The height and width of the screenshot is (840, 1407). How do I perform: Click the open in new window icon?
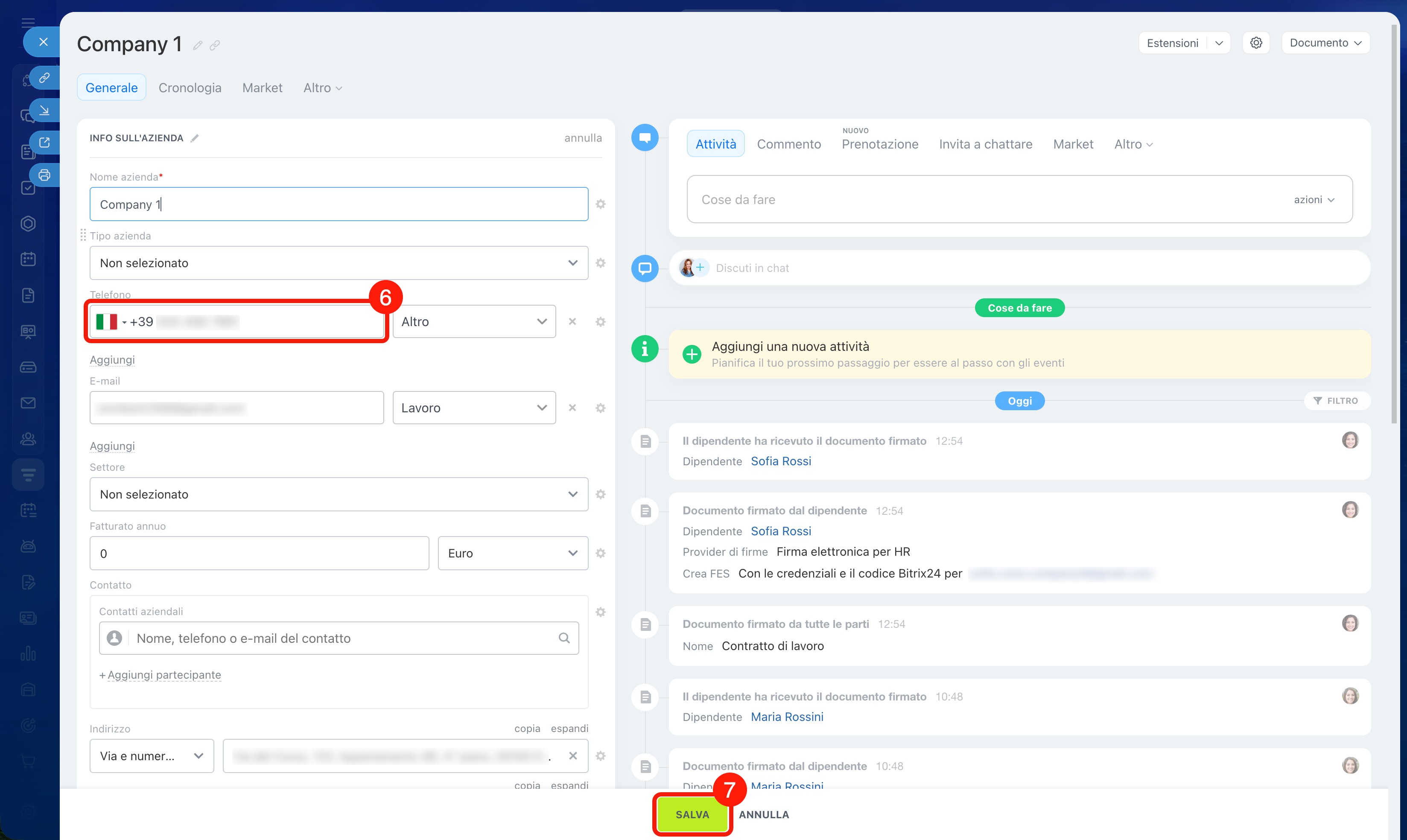click(x=44, y=143)
